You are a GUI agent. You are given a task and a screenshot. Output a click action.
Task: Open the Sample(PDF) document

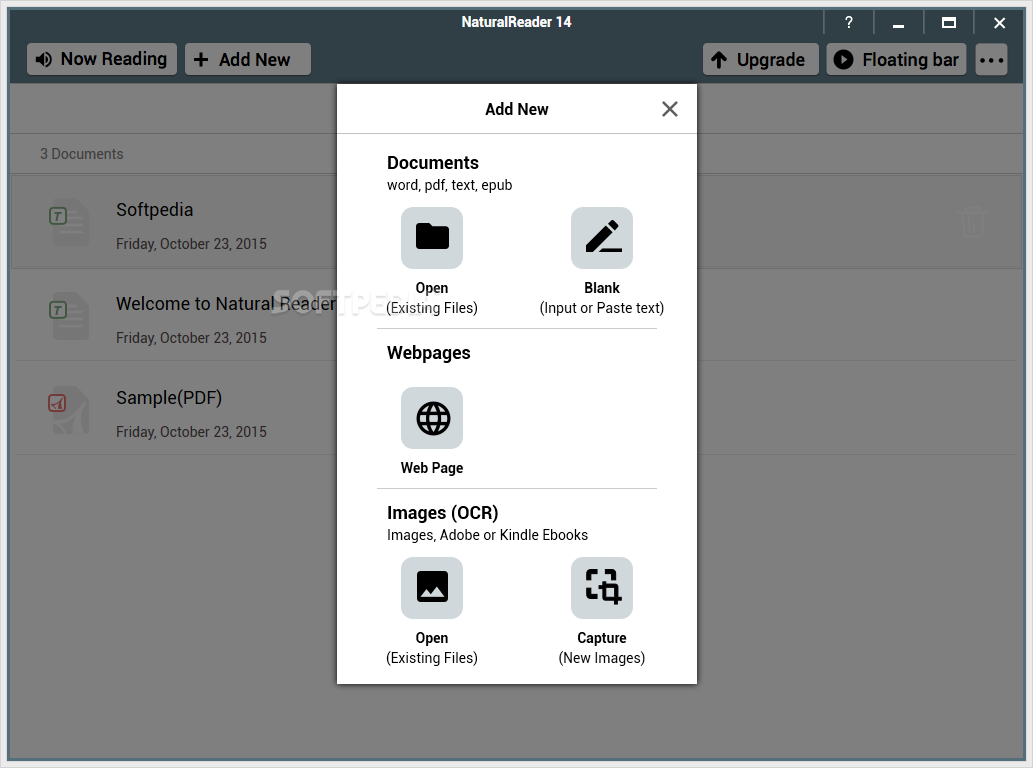tap(169, 398)
